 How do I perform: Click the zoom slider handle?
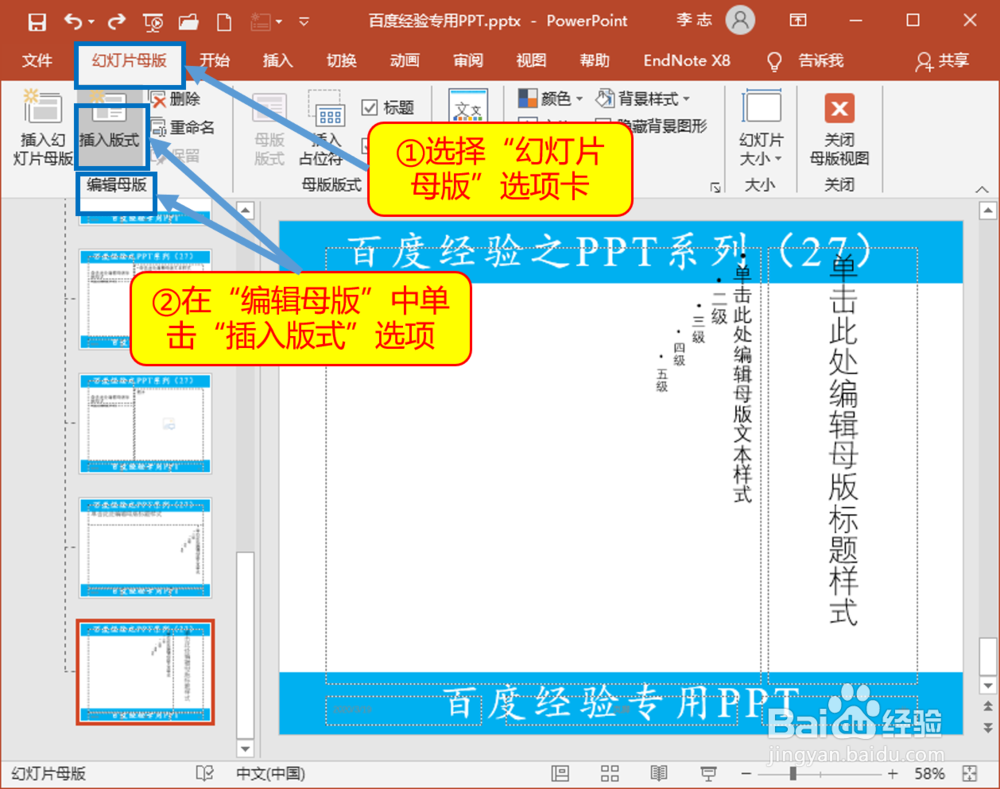pos(793,774)
